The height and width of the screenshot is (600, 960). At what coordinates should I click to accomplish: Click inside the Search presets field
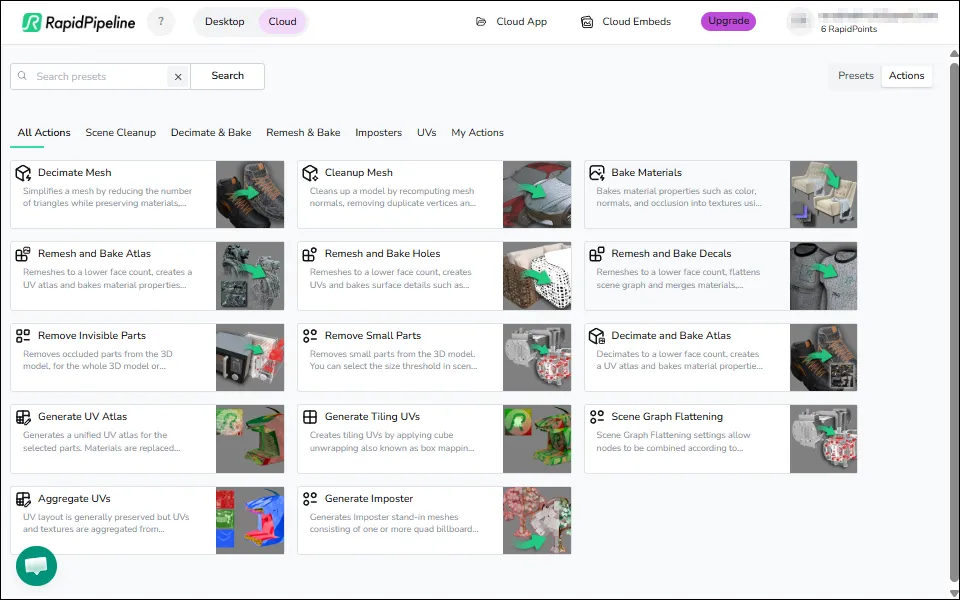[90, 75]
